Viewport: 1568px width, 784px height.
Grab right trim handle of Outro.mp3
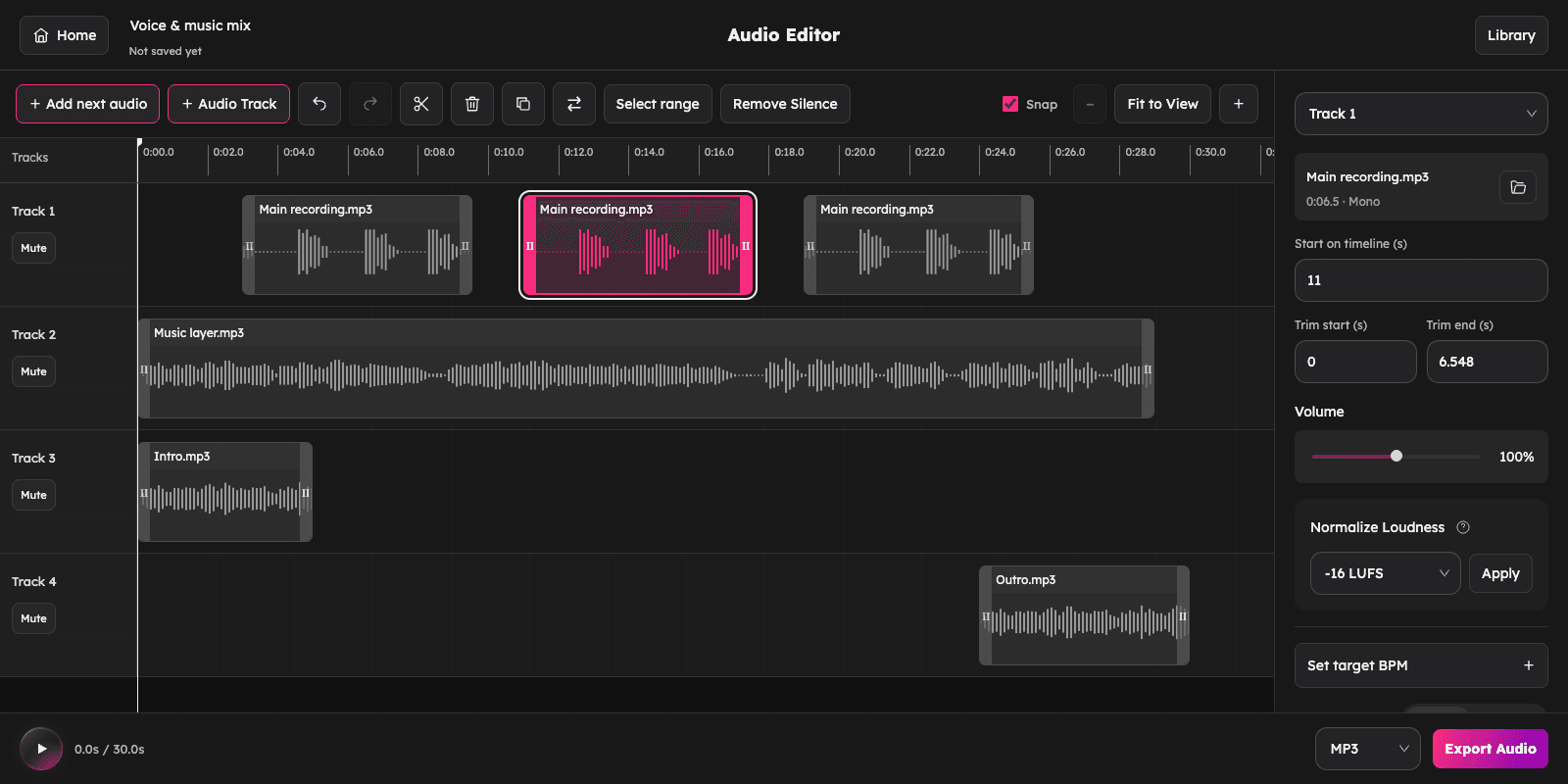tap(1183, 616)
